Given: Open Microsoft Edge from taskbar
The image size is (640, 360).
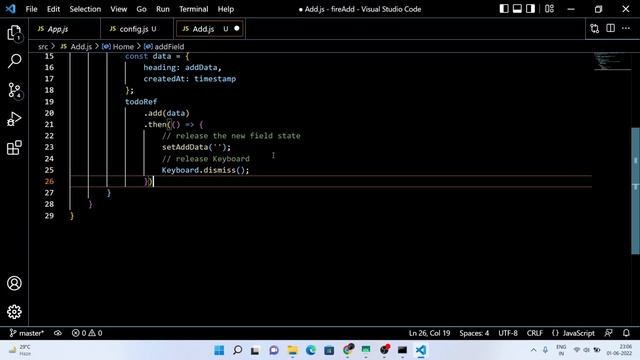Looking at the screenshot, I should tap(311, 350).
